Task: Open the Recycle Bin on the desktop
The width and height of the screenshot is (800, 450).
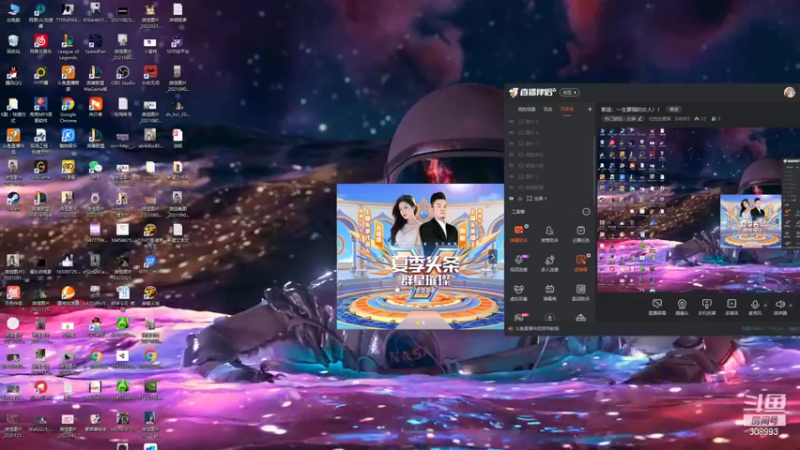Action: pyautogui.click(x=13, y=44)
